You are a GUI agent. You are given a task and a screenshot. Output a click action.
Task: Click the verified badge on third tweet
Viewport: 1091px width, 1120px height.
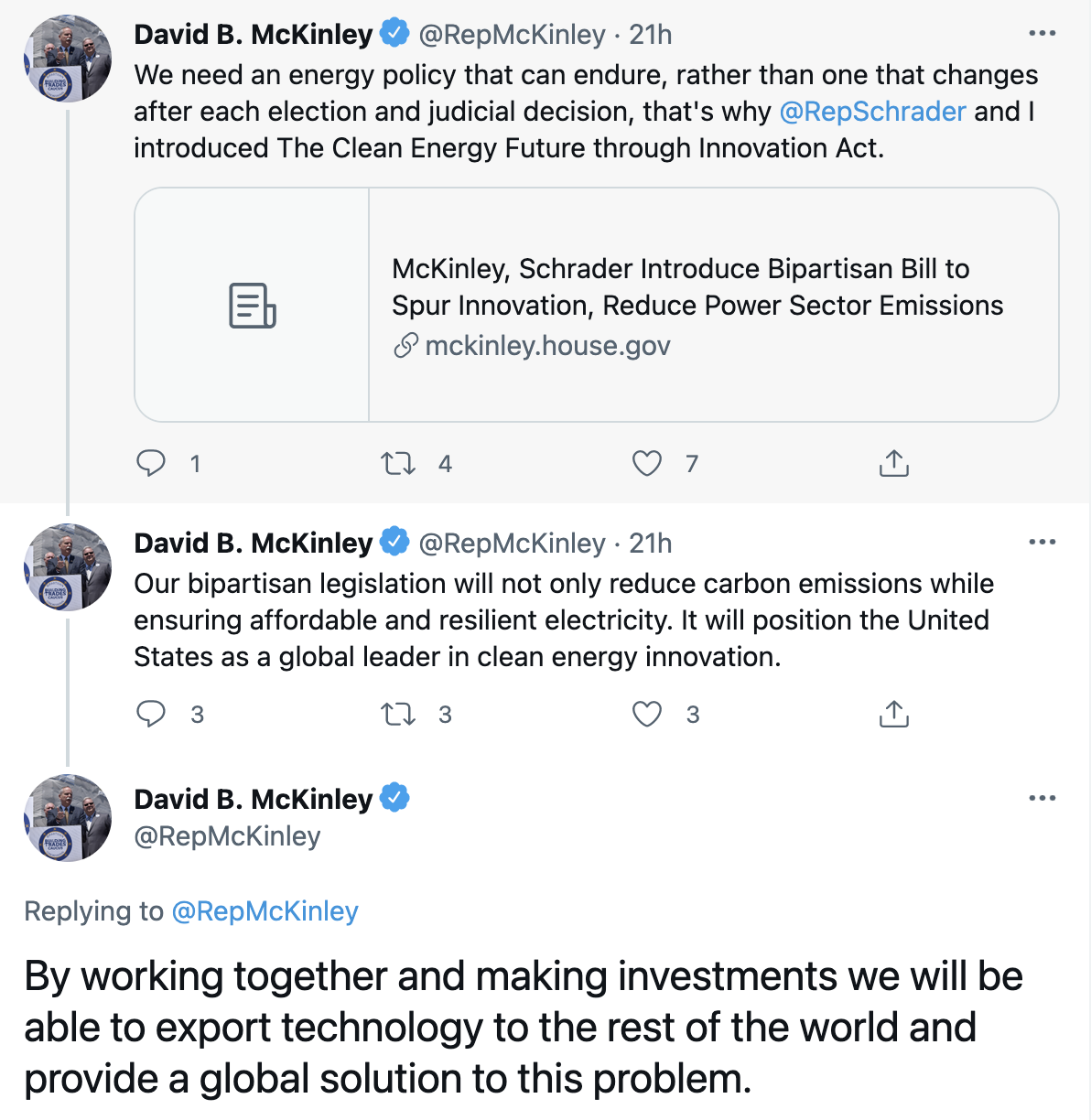(x=394, y=798)
